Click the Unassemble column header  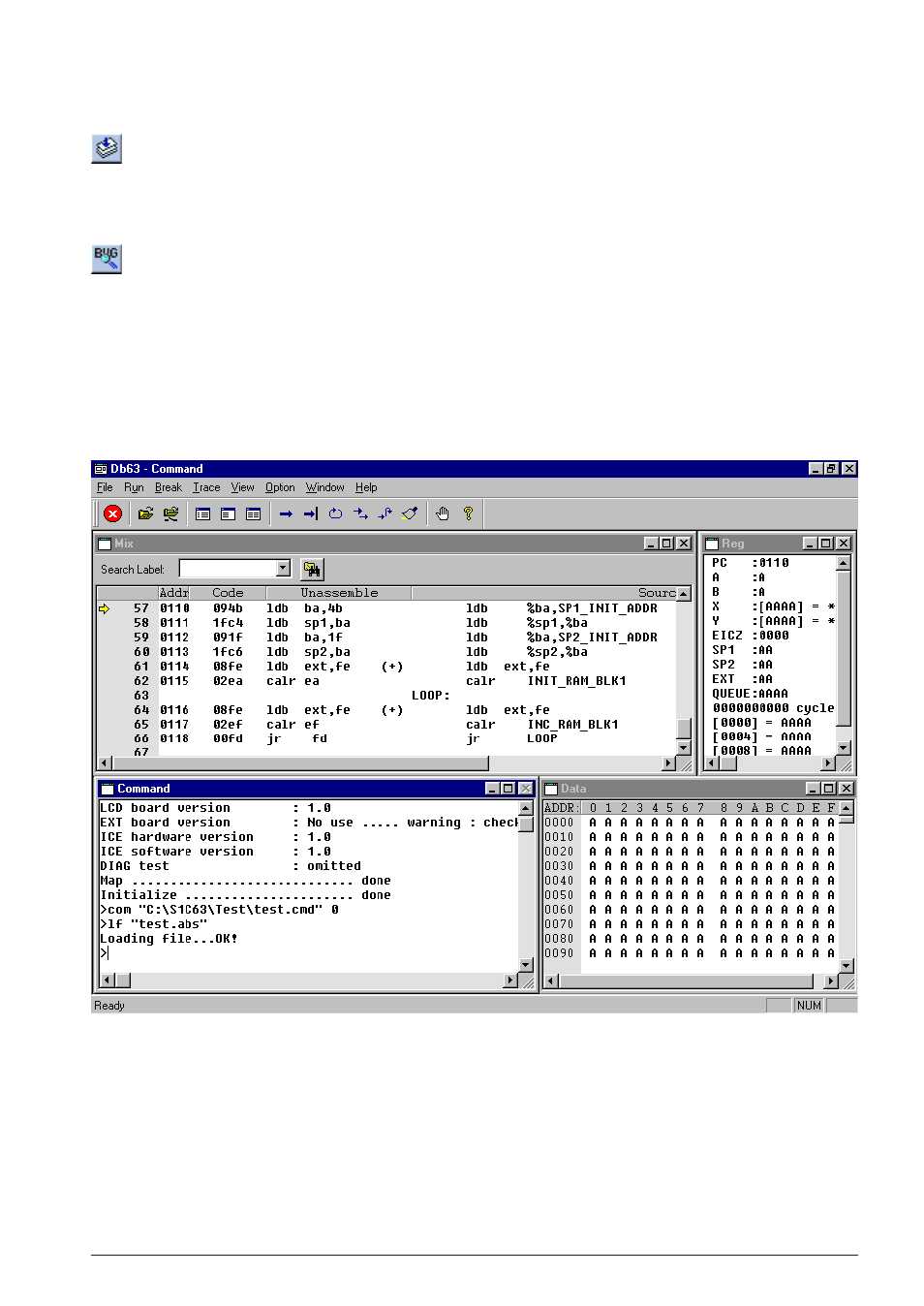tap(339, 593)
